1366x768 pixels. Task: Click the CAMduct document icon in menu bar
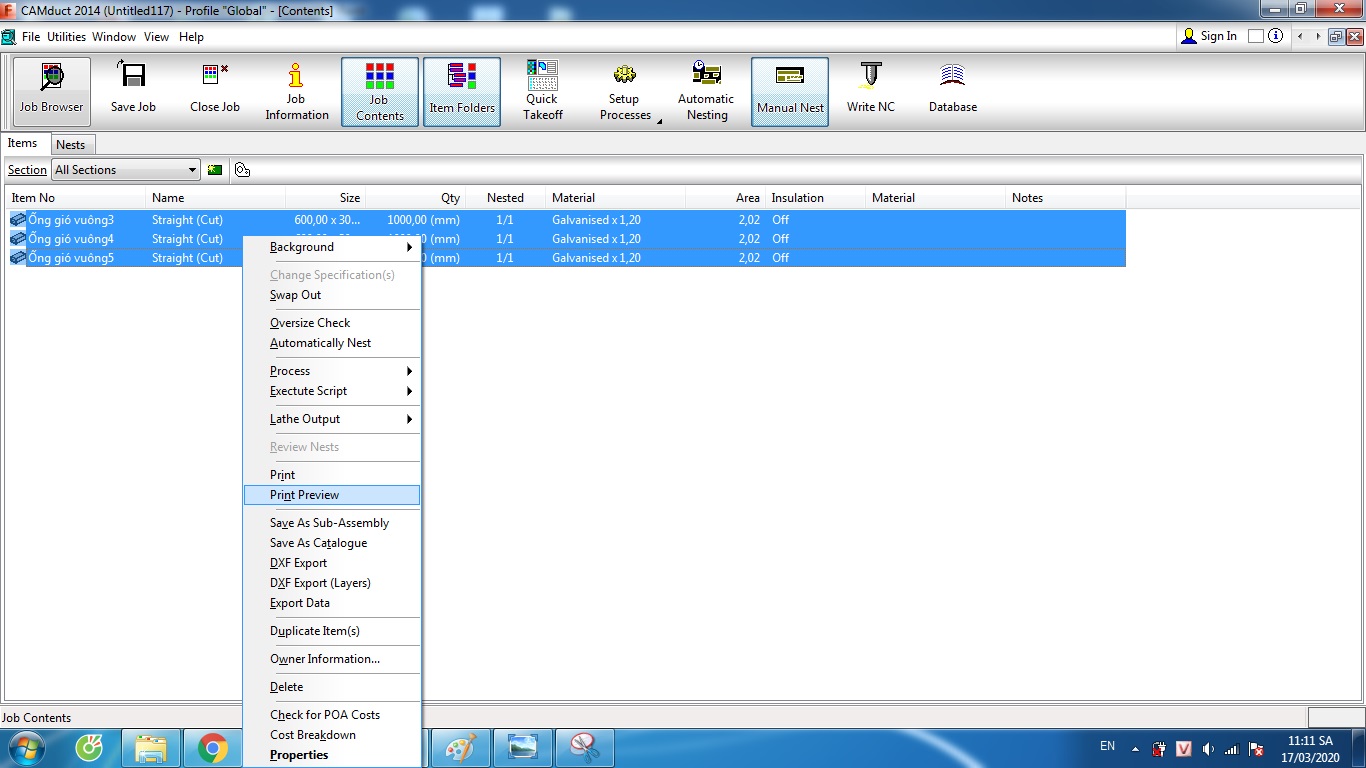(x=9, y=37)
